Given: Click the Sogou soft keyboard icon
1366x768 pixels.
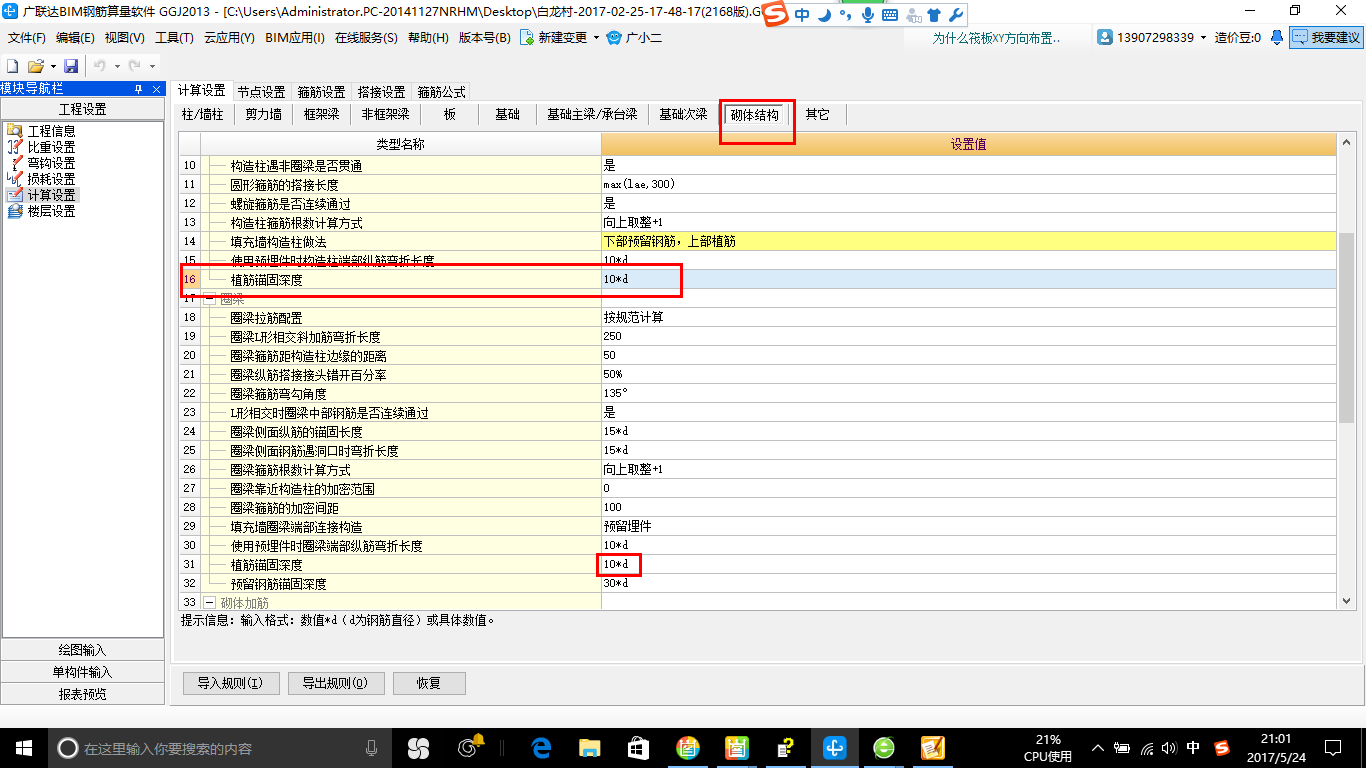Looking at the screenshot, I should pos(889,15).
